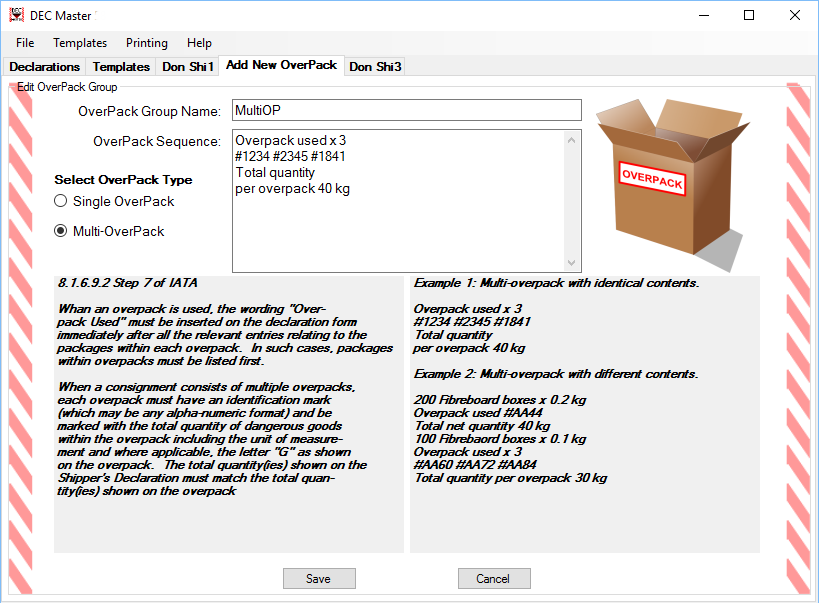The width and height of the screenshot is (819, 603).
Task: Switch to the Don Shi3 tab
Action: pos(375,67)
